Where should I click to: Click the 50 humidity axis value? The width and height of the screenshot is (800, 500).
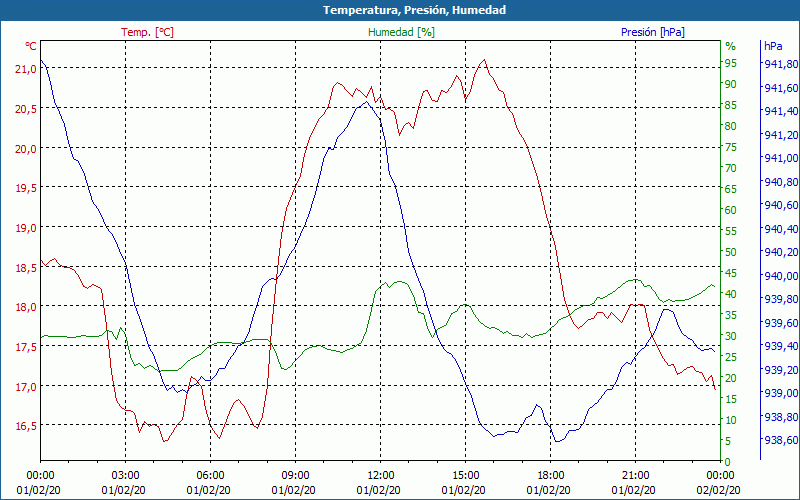click(x=731, y=252)
